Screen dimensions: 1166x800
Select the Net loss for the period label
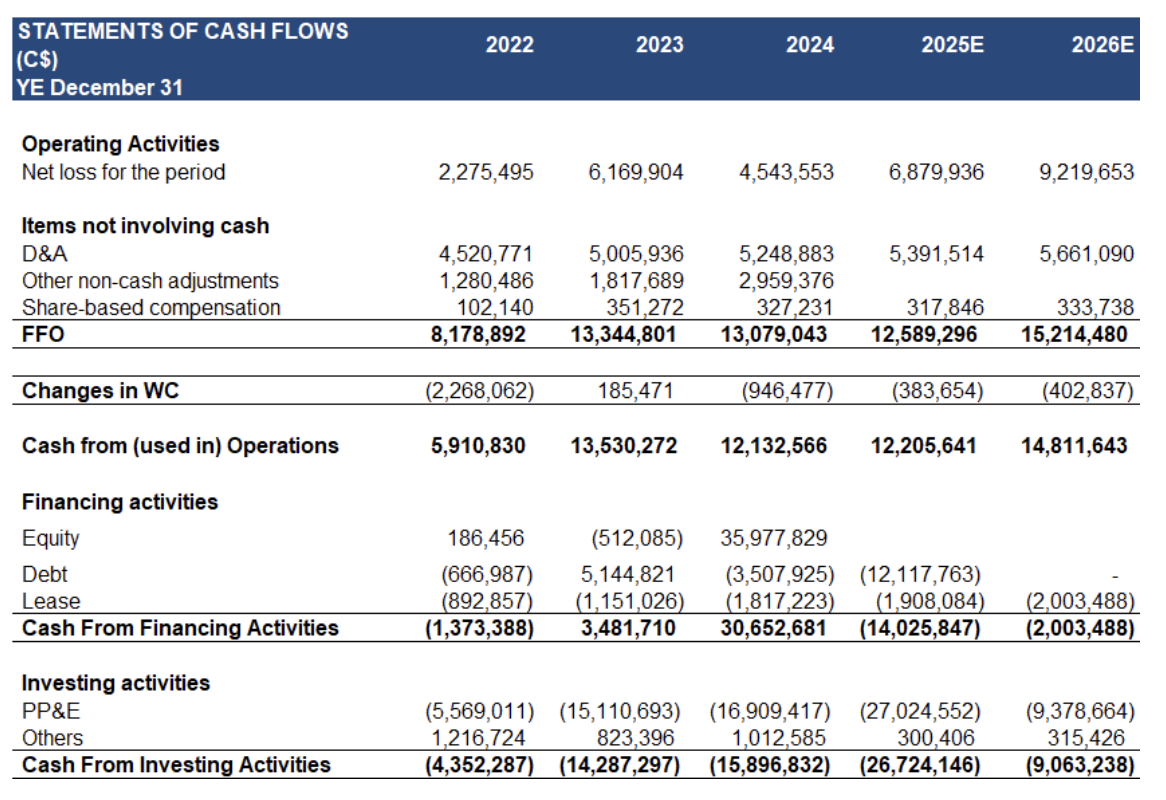tap(123, 172)
